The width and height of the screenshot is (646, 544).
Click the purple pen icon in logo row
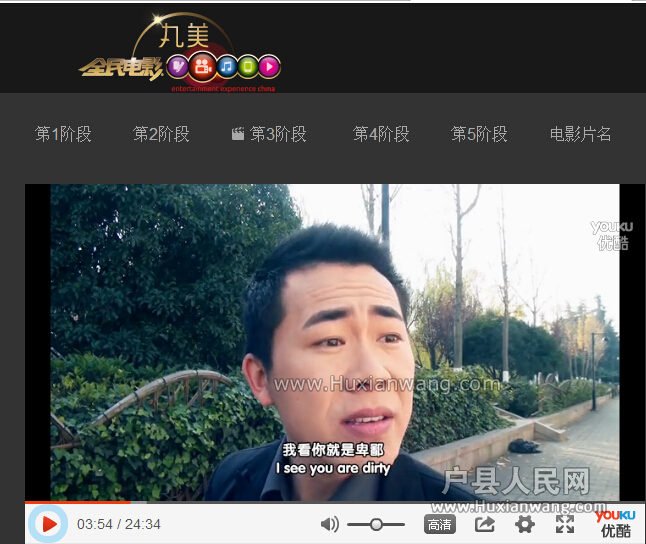pyautogui.click(x=178, y=66)
